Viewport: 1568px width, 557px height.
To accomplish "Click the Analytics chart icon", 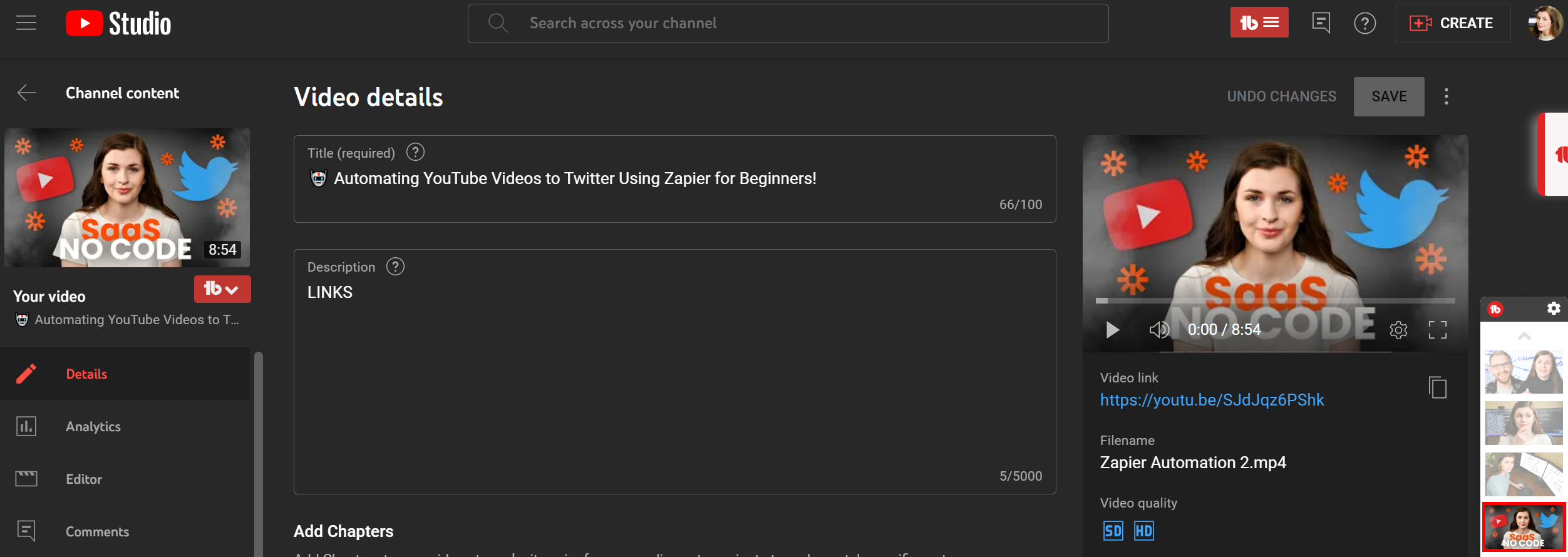I will click(26, 426).
